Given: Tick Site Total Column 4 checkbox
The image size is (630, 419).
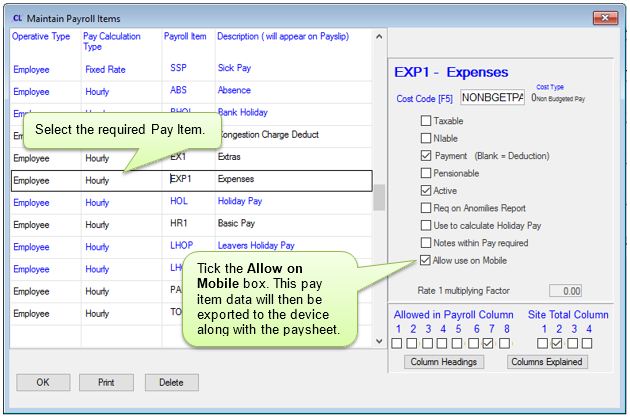Looking at the screenshot, I should click(587, 343).
